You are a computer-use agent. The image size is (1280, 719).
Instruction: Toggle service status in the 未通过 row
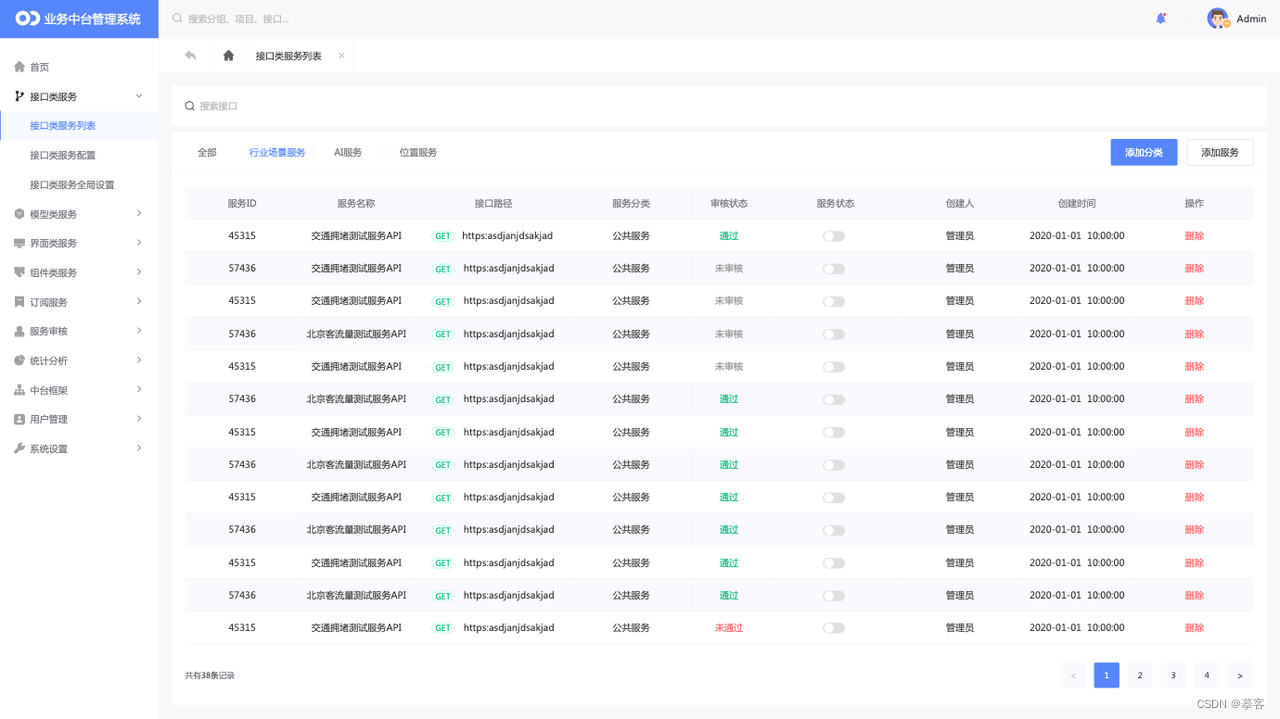point(834,628)
